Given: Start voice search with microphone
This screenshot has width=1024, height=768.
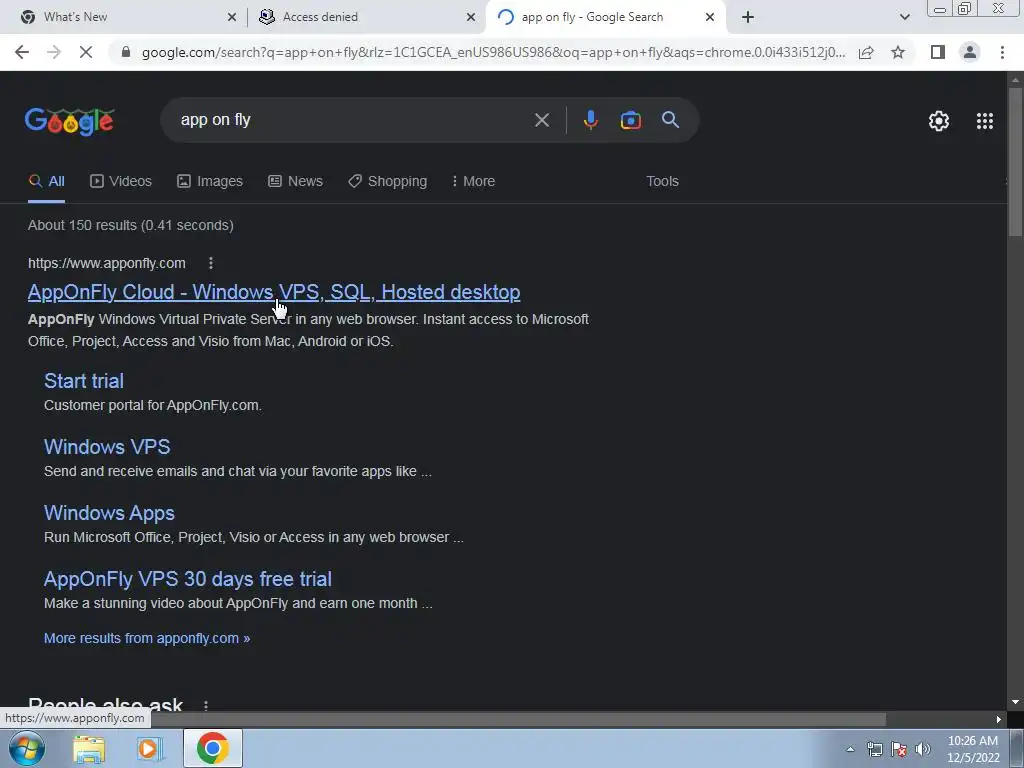Looking at the screenshot, I should [590, 120].
